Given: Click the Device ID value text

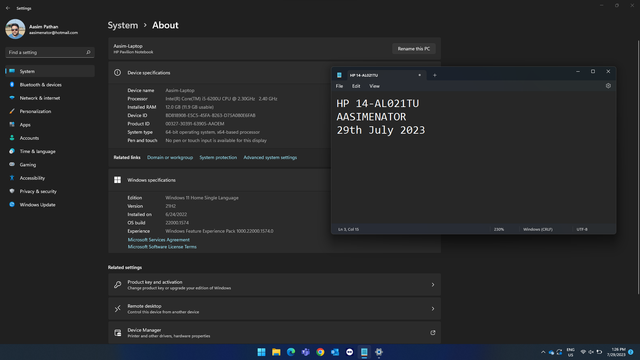Looking at the screenshot, I should pos(210,116).
